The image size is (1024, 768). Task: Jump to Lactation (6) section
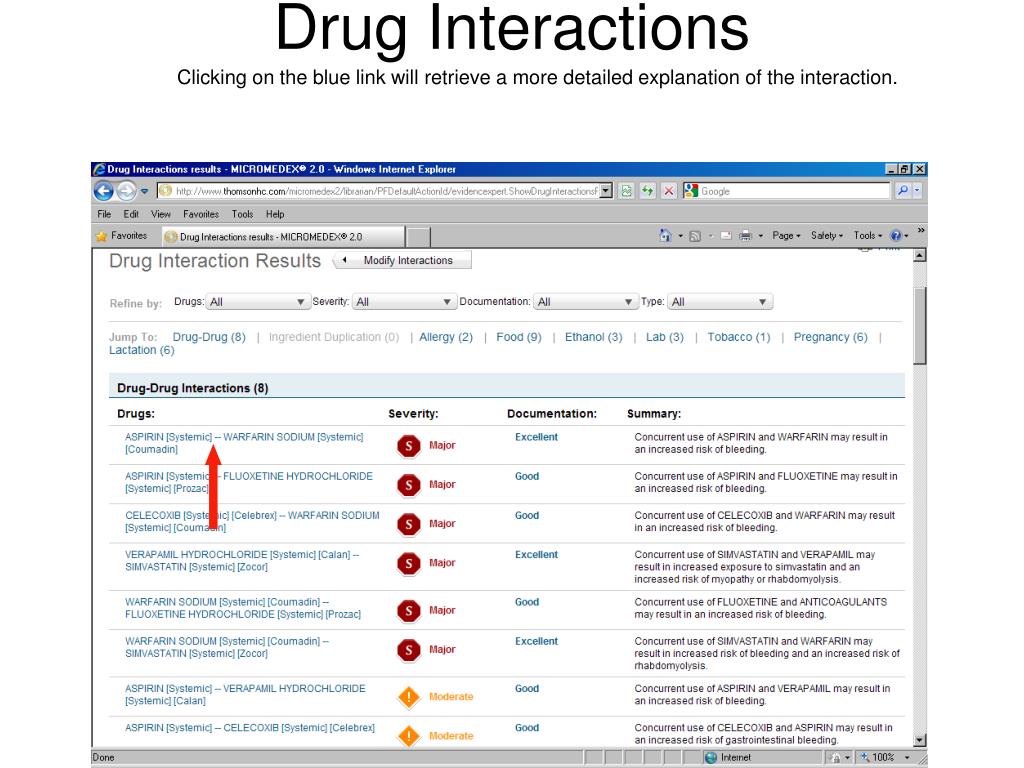[x=142, y=350]
